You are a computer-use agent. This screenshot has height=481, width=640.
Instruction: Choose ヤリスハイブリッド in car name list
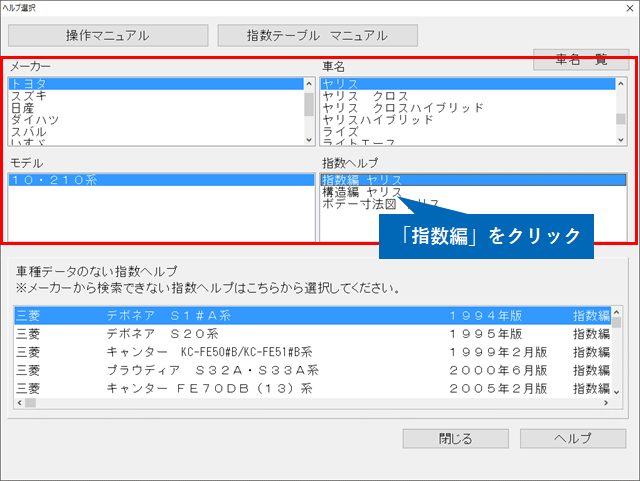(378, 119)
